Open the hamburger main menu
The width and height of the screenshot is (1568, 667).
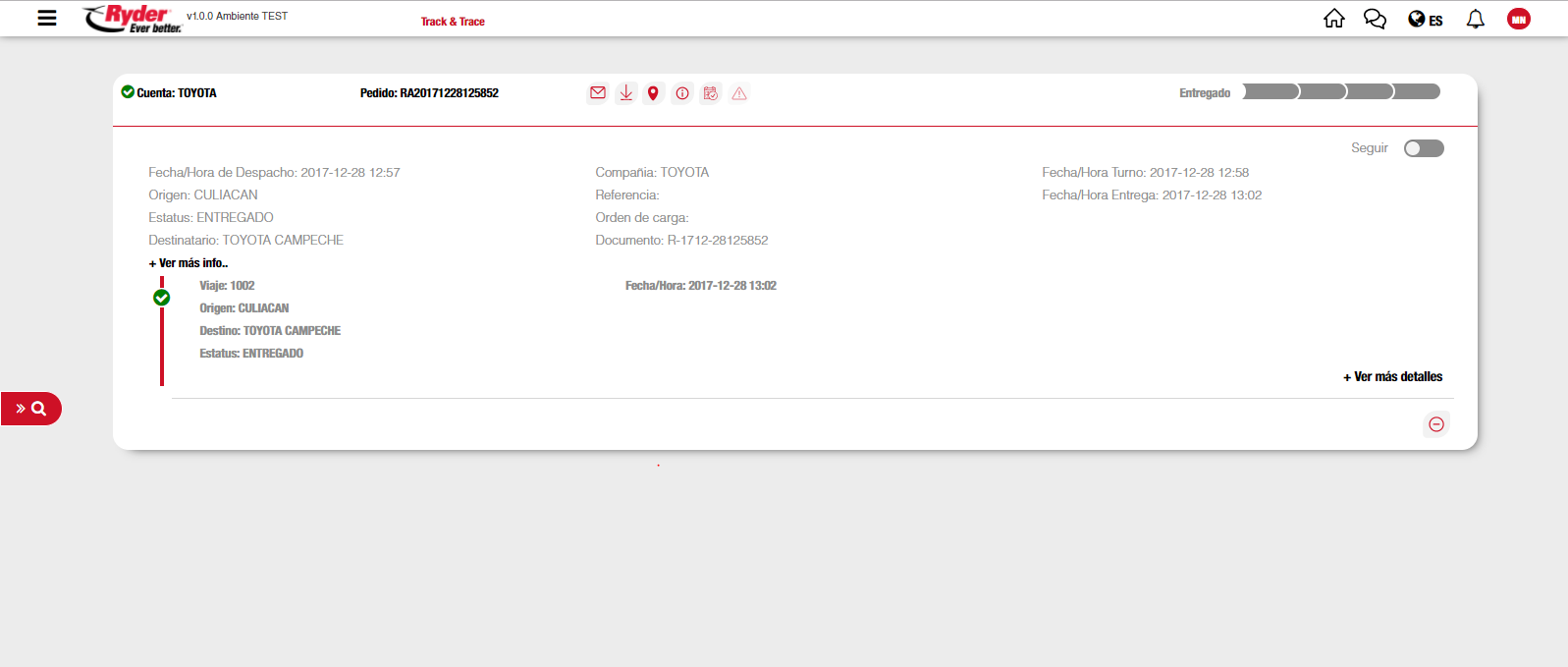coord(46,18)
